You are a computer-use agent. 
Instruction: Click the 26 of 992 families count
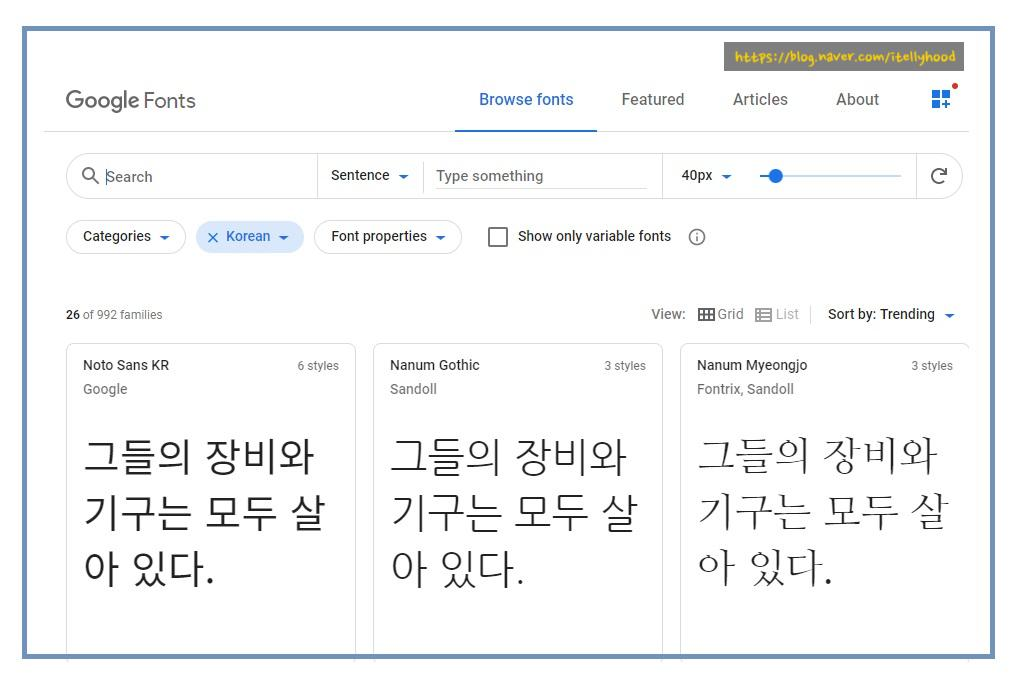point(114,315)
